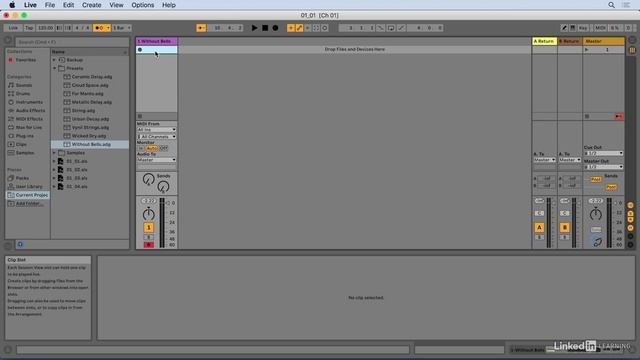Expand 01_01.als set file
Screen dimensions: 640x360
[x=54, y=162]
